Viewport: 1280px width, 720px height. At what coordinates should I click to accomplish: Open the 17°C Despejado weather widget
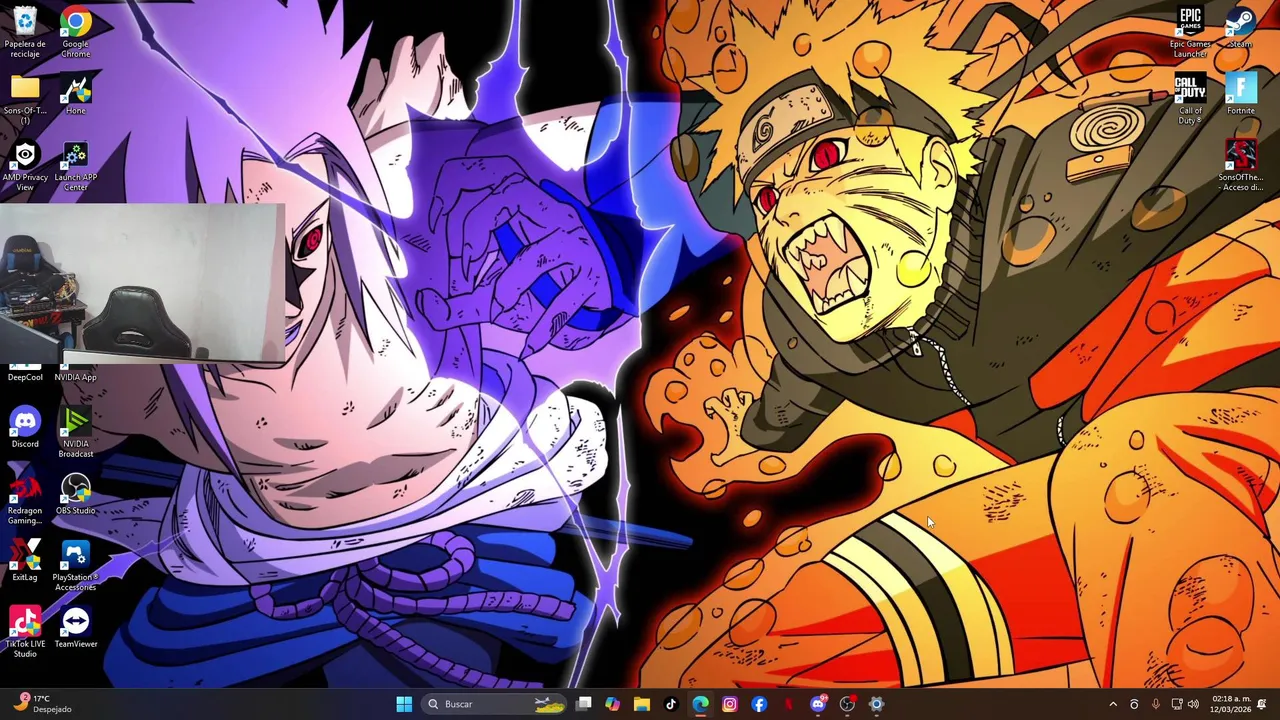(x=45, y=704)
